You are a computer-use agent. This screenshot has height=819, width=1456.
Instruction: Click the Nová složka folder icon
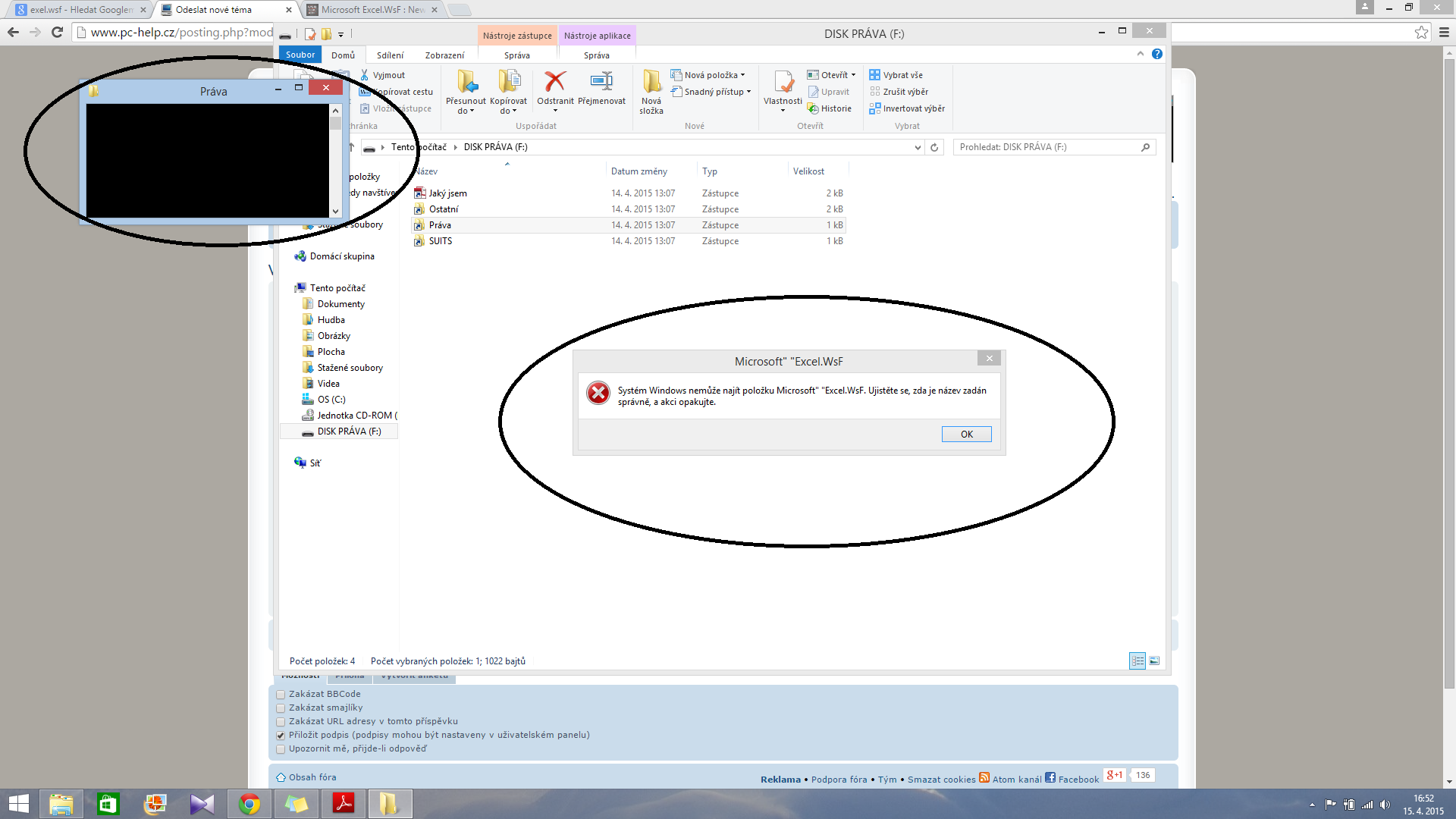pos(651,82)
